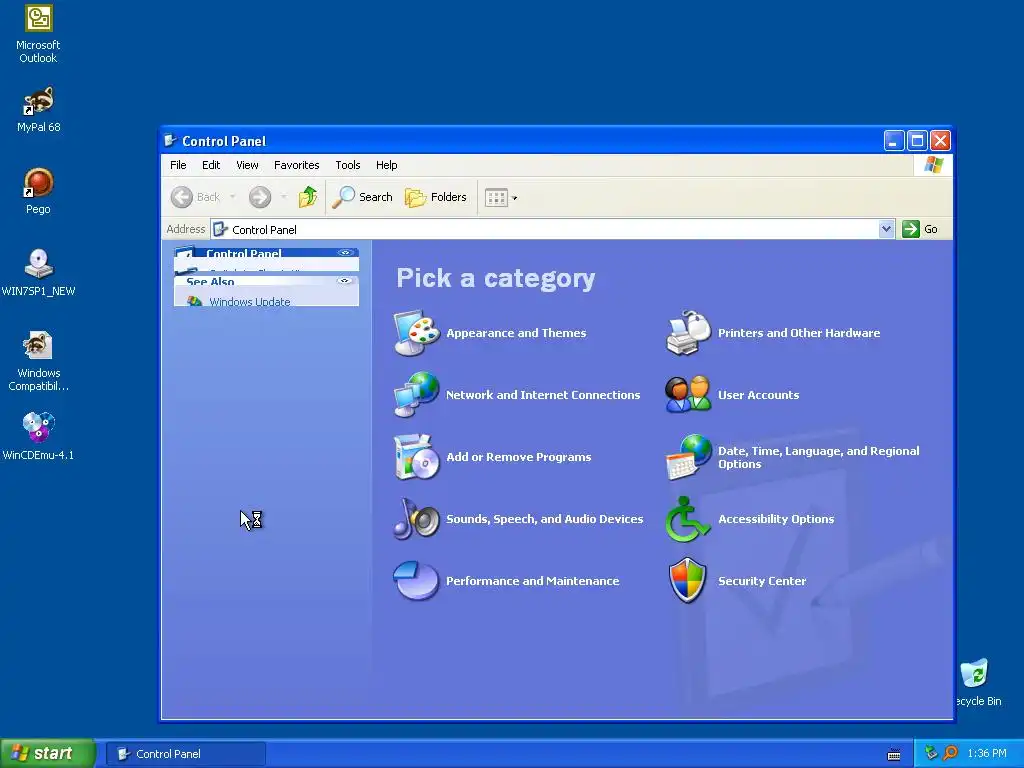Click the Accessibility Options wheelchair icon
This screenshot has height=768, width=1024.
pos(687,519)
